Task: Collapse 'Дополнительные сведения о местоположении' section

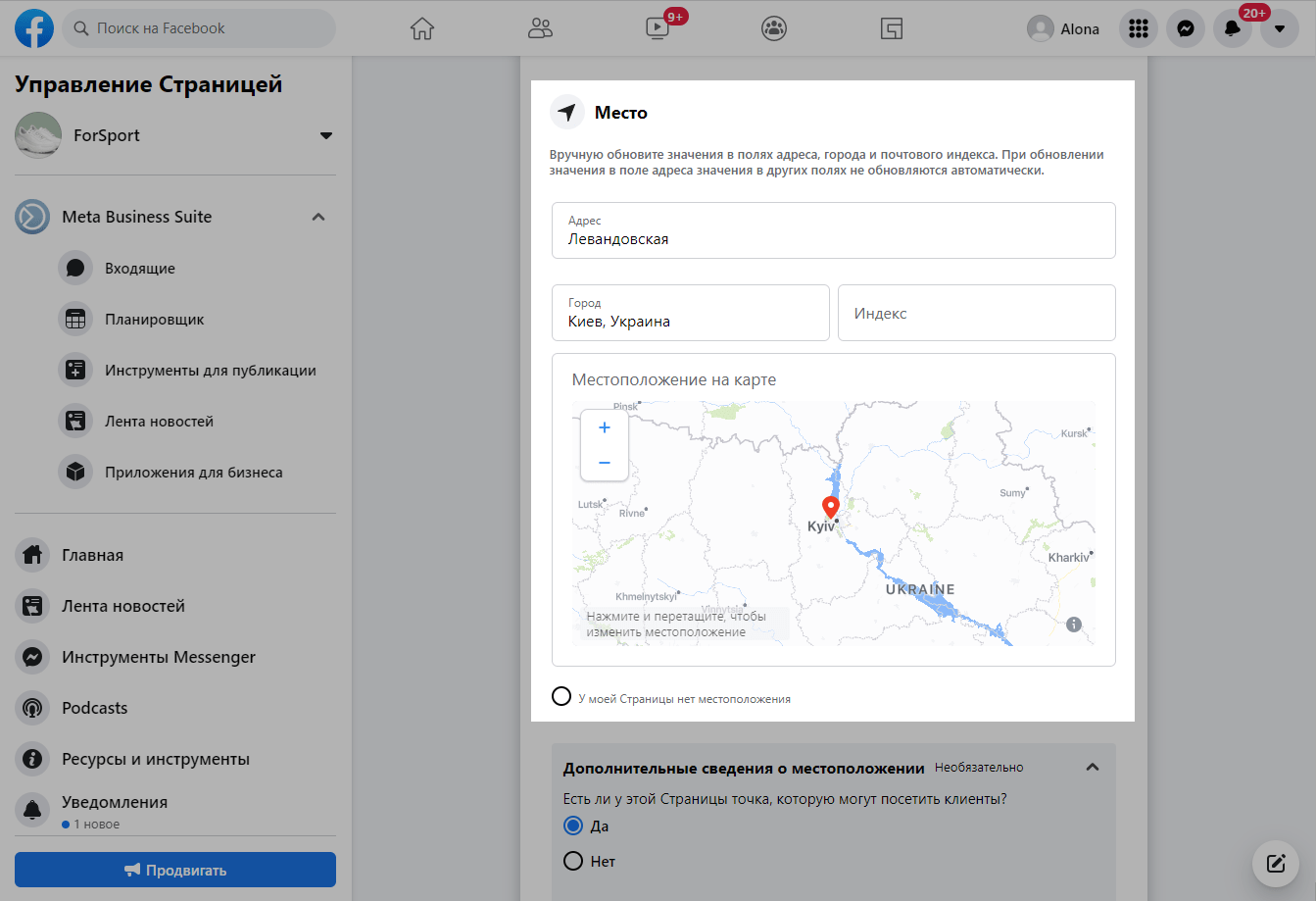Action: [1093, 768]
